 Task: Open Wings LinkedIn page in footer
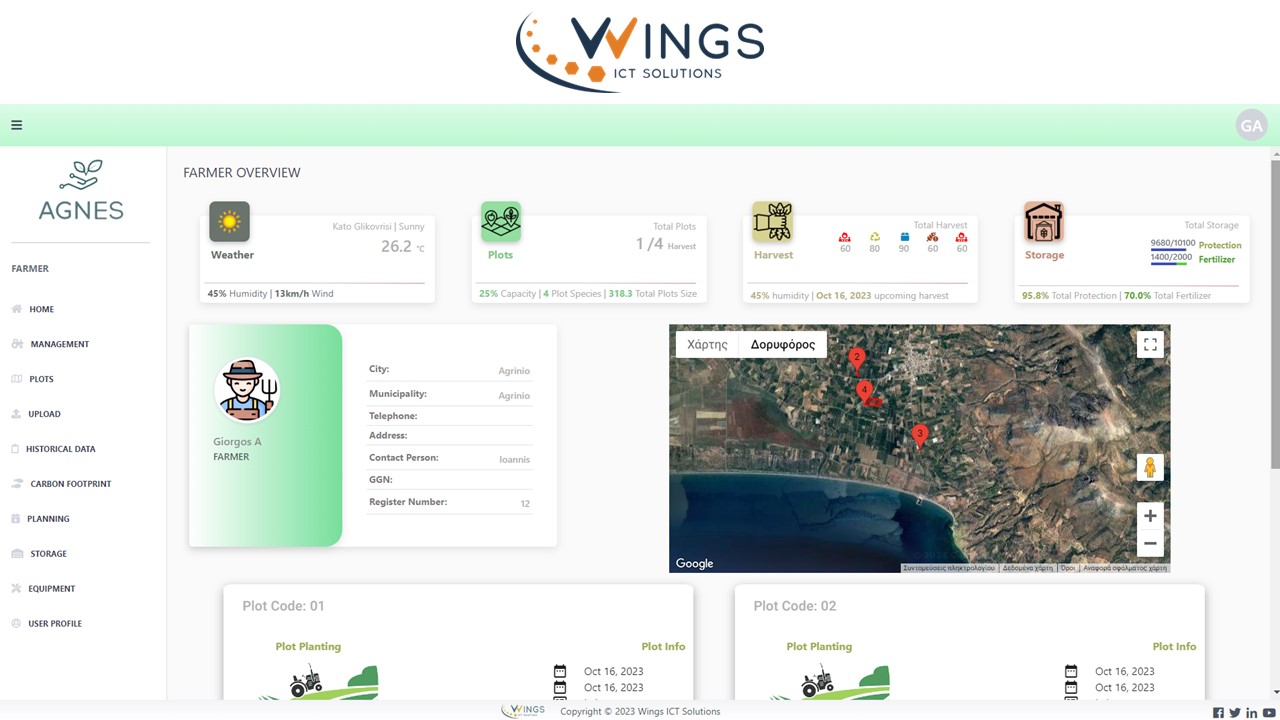[x=1251, y=712]
